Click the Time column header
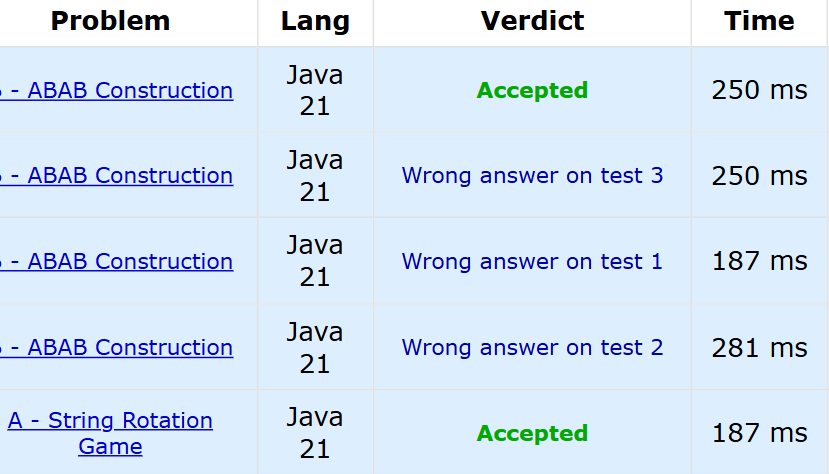This screenshot has width=829, height=474. (x=759, y=21)
